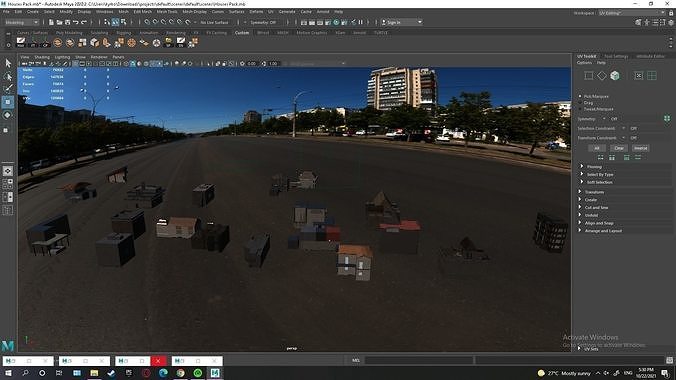This screenshot has height=380, width=676.
Task: Toggle the highlighted snap icon on the status line
Action: [x=116, y=22]
